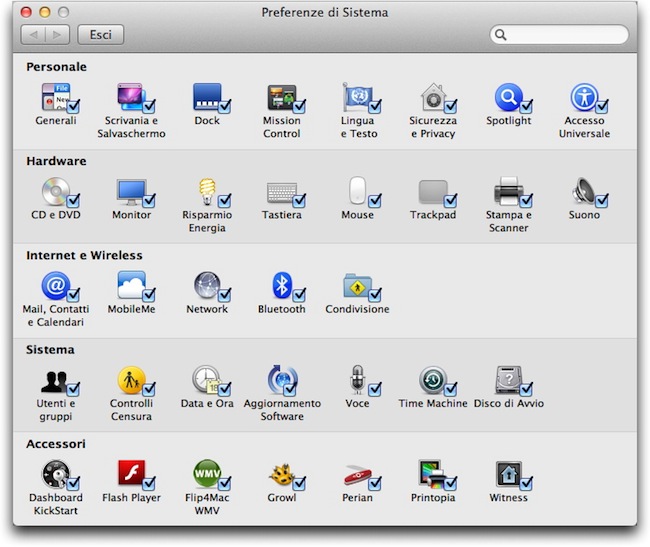
Task: Uncheck the Disco di Avvio checkbox
Action: (x=526, y=388)
